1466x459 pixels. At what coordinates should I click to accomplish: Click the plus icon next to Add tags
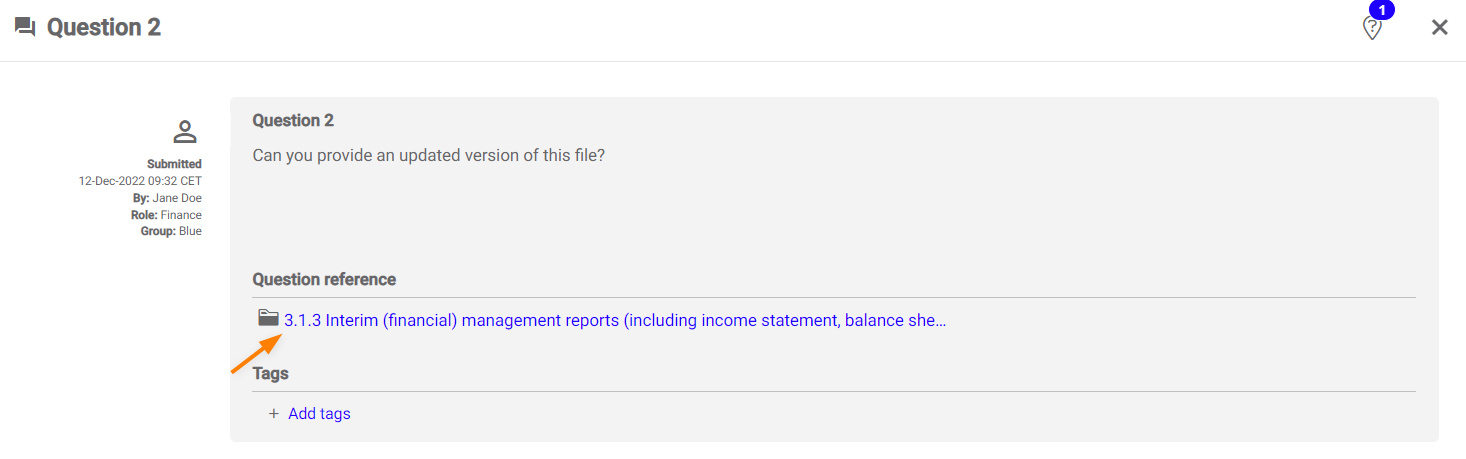pyautogui.click(x=274, y=414)
